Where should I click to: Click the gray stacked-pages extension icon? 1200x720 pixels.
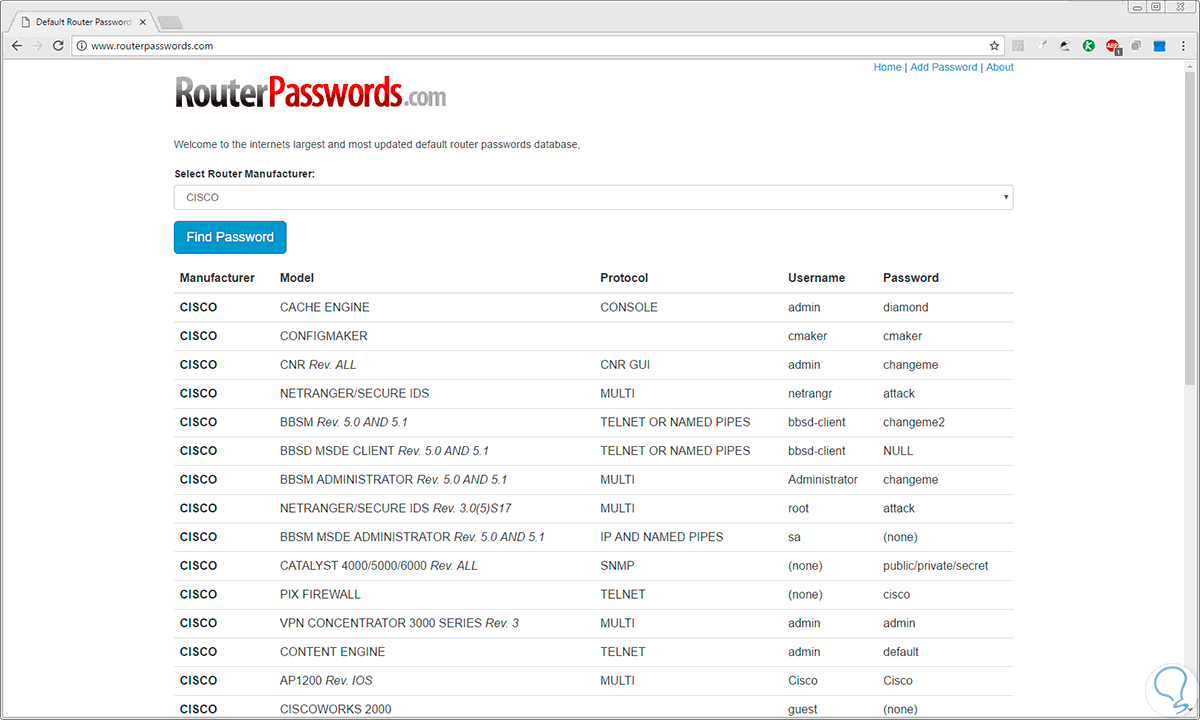coord(1137,46)
